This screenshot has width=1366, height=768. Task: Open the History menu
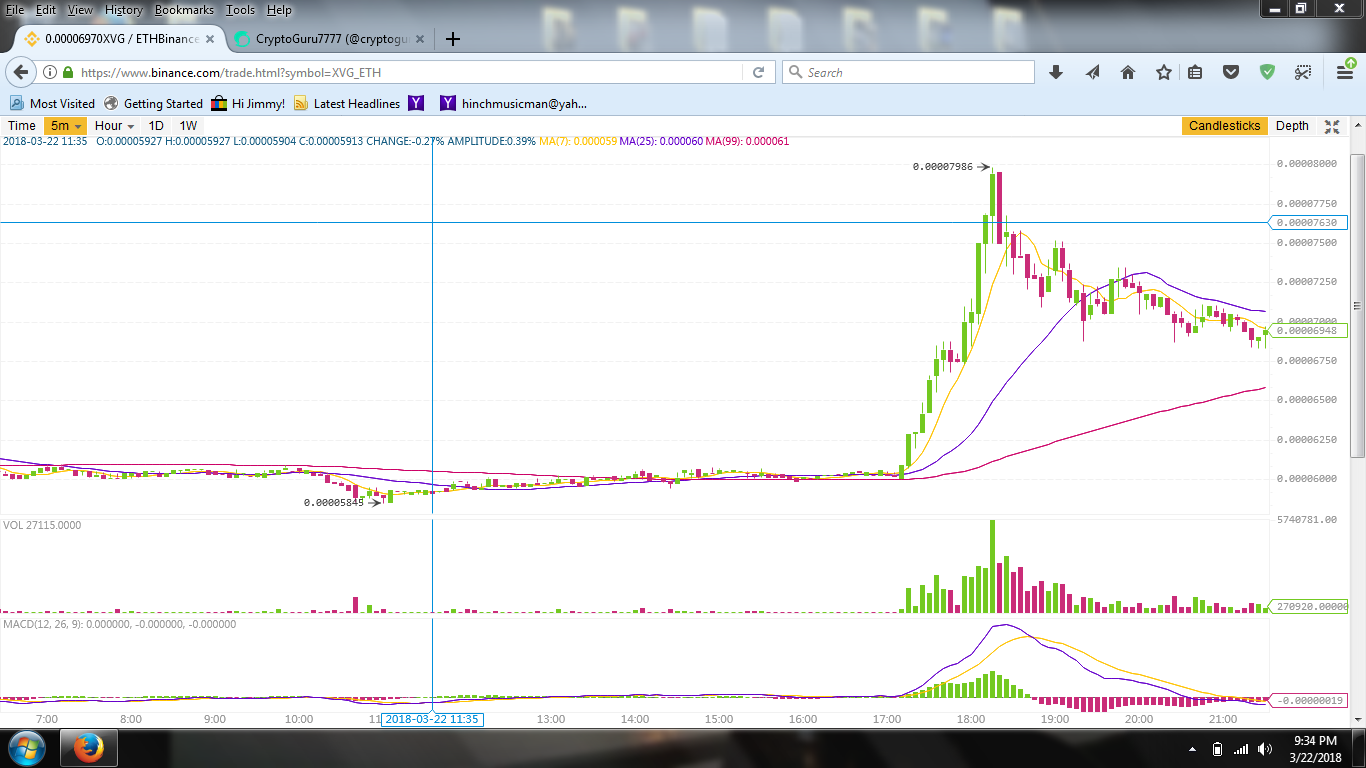[x=124, y=10]
